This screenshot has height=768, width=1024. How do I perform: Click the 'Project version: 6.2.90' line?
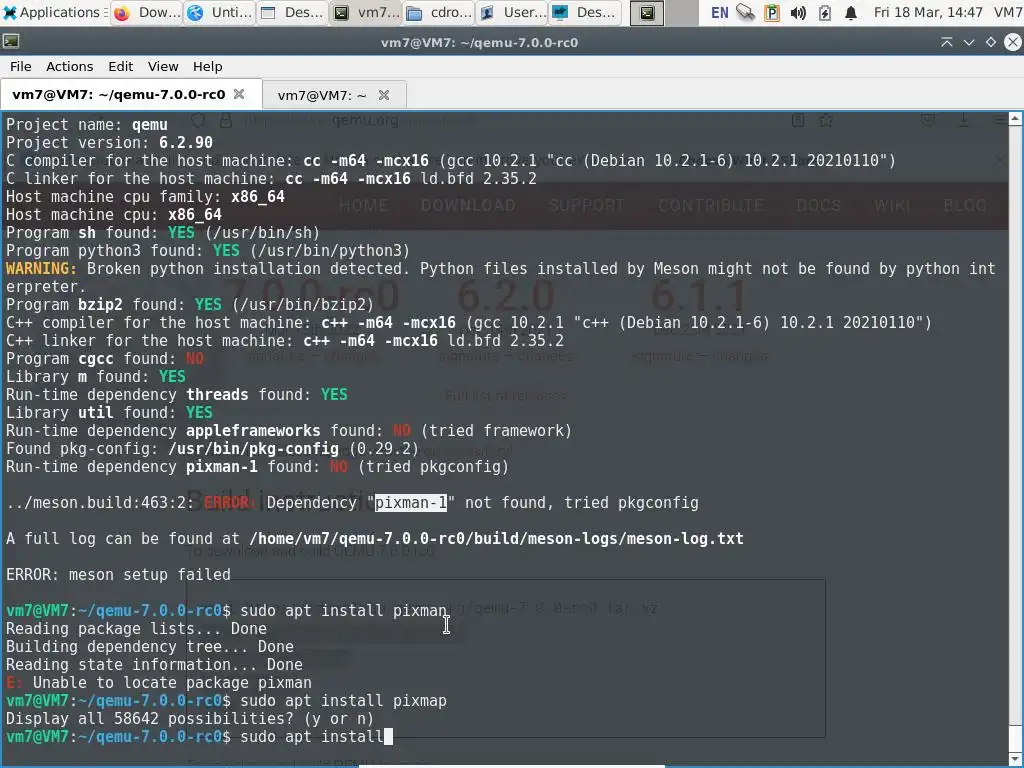109,142
